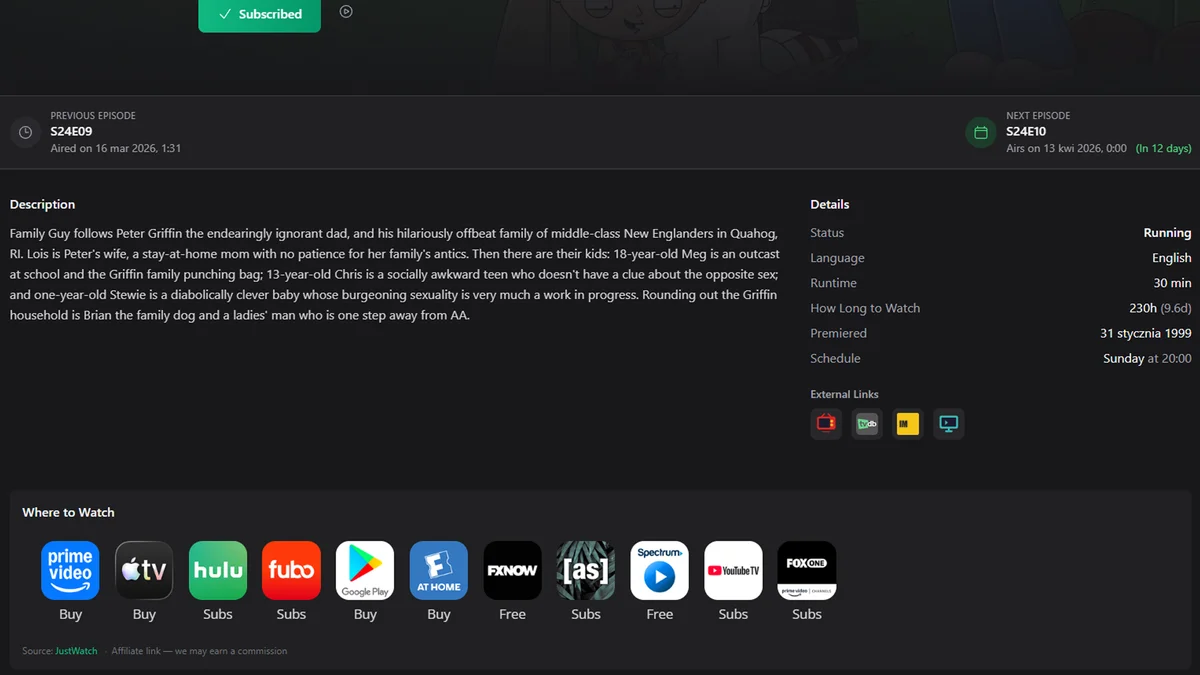The height and width of the screenshot is (675, 1200).
Task: Choose Fandango At Home icon
Action: coord(439,570)
